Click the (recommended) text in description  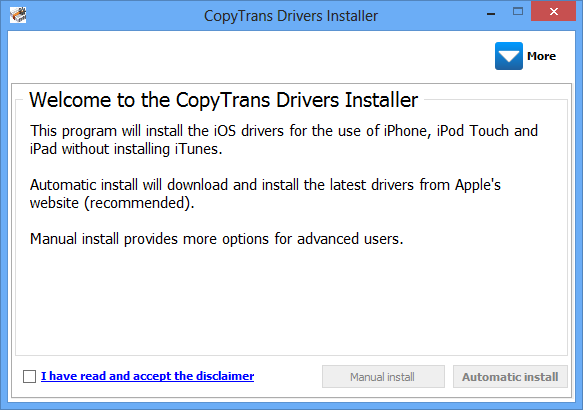click(139, 203)
